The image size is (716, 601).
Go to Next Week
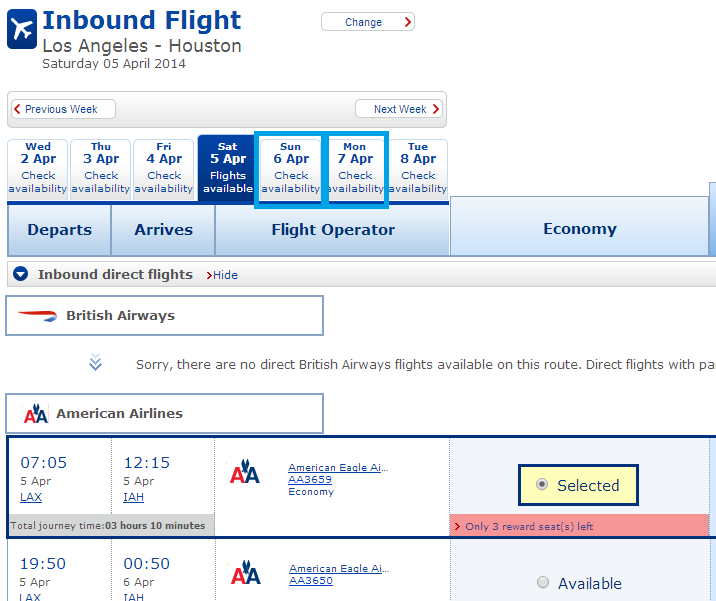tap(399, 109)
